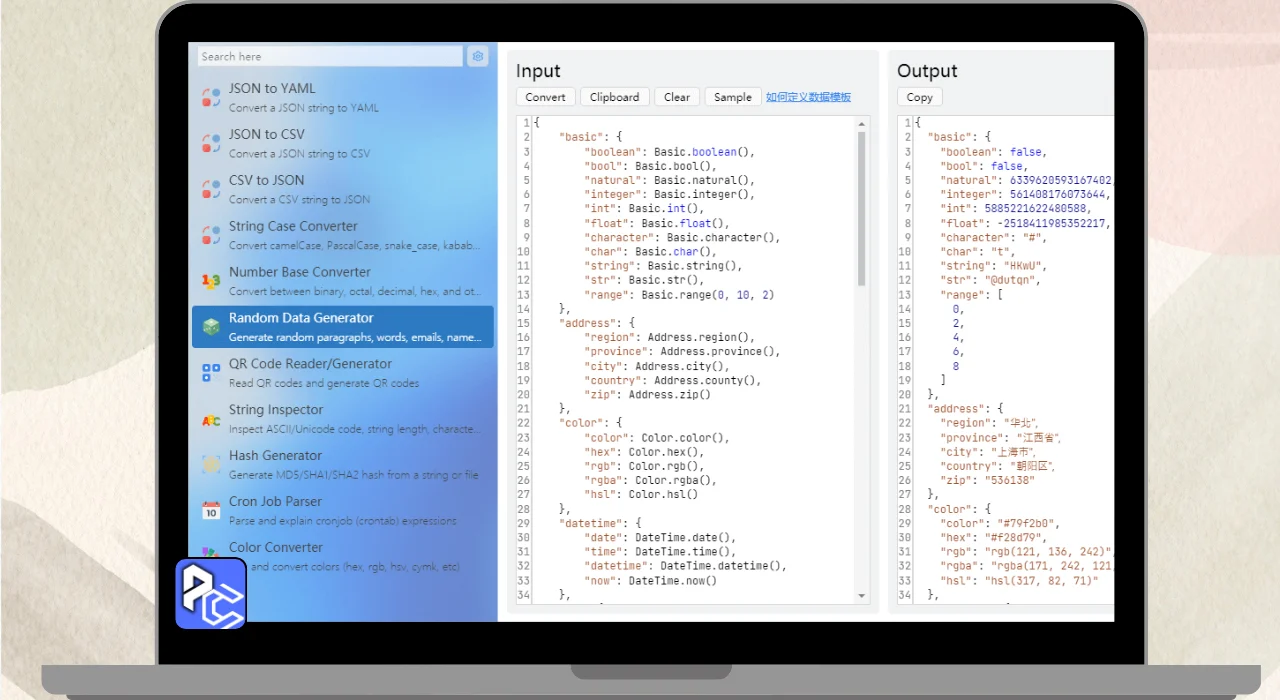Click the Cron Job Parser calendar icon

click(x=211, y=511)
